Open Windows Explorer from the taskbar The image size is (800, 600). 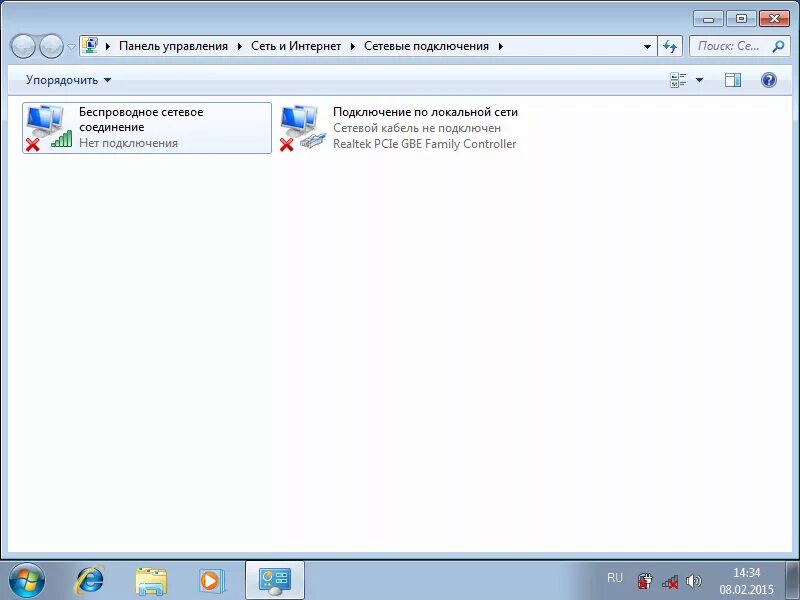150,579
